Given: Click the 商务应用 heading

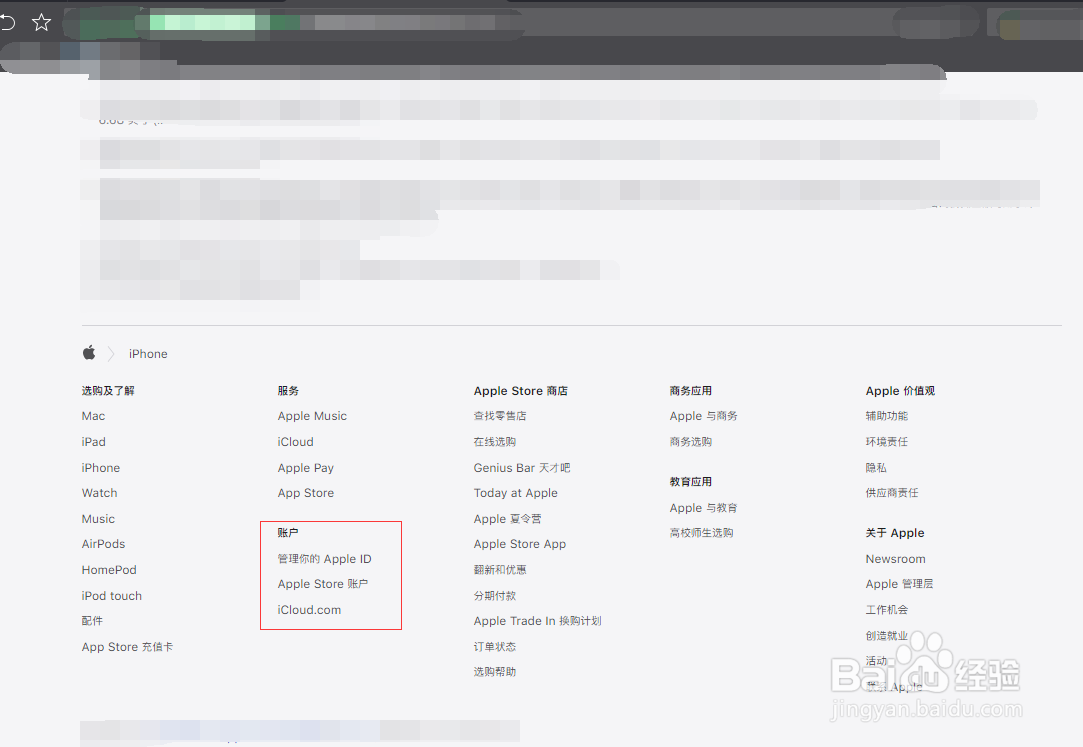Looking at the screenshot, I should pyautogui.click(x=691, y=391).
